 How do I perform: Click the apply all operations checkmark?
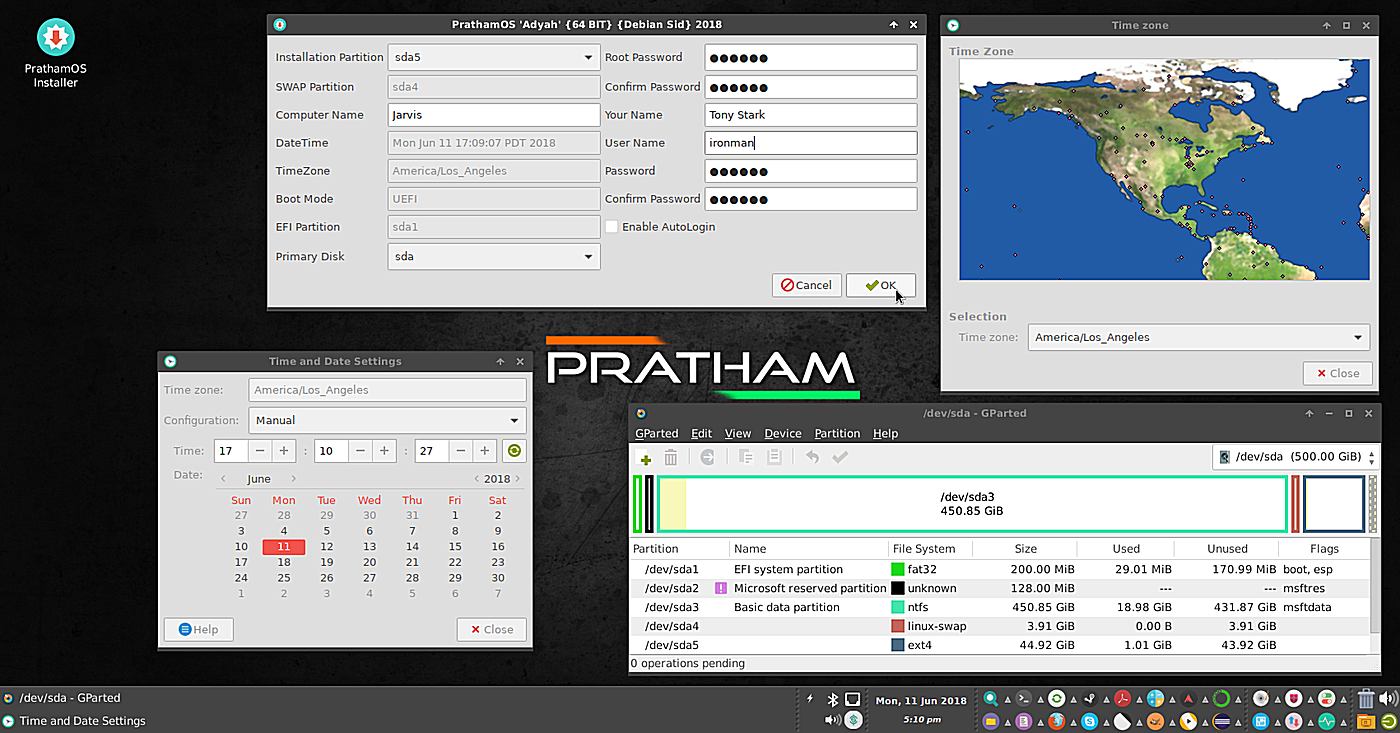click(840, 458)
